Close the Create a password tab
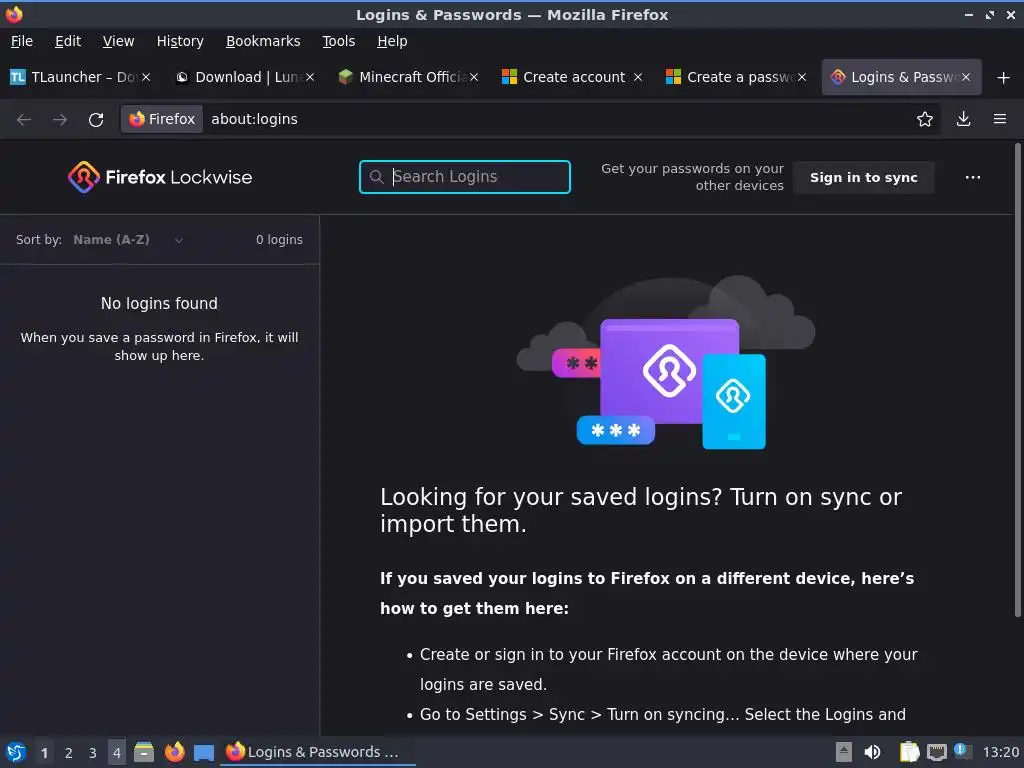Screen dimensions: 1024x768 click(802, 77)
